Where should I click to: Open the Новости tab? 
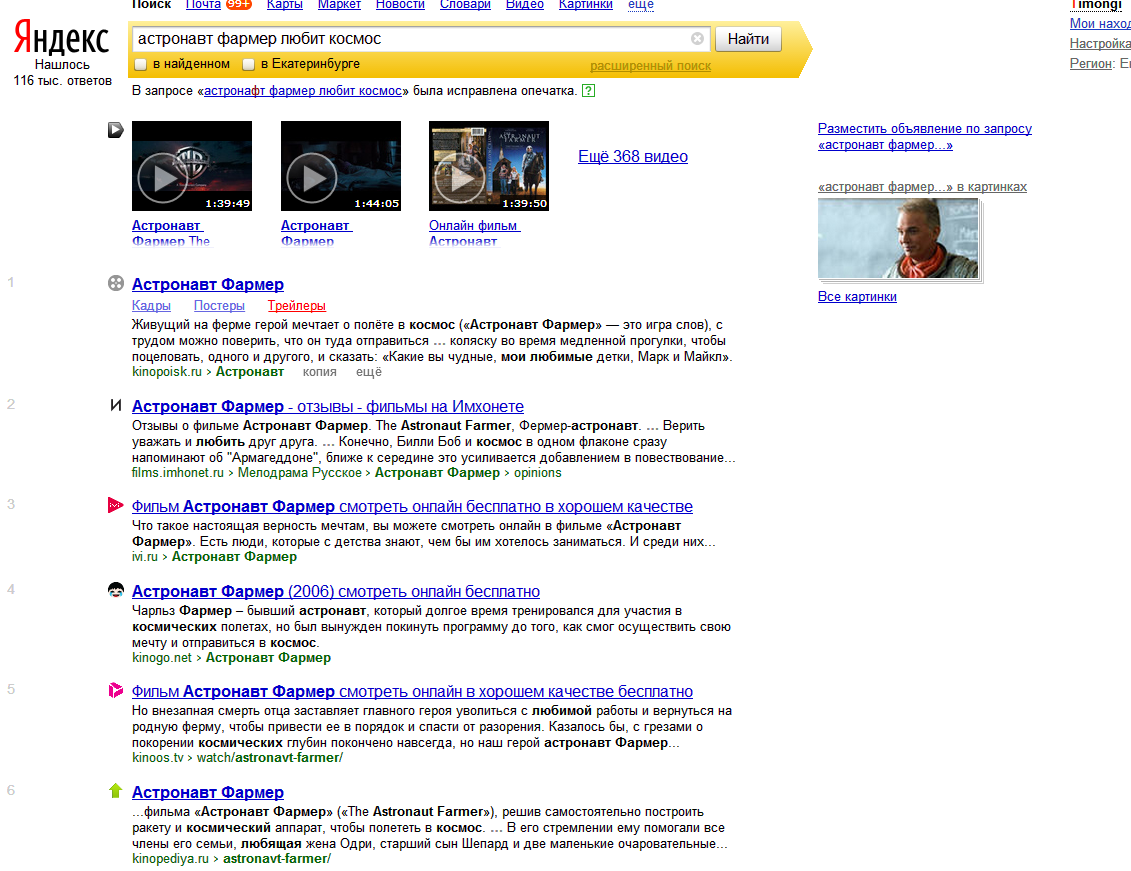tap(400, 4)
